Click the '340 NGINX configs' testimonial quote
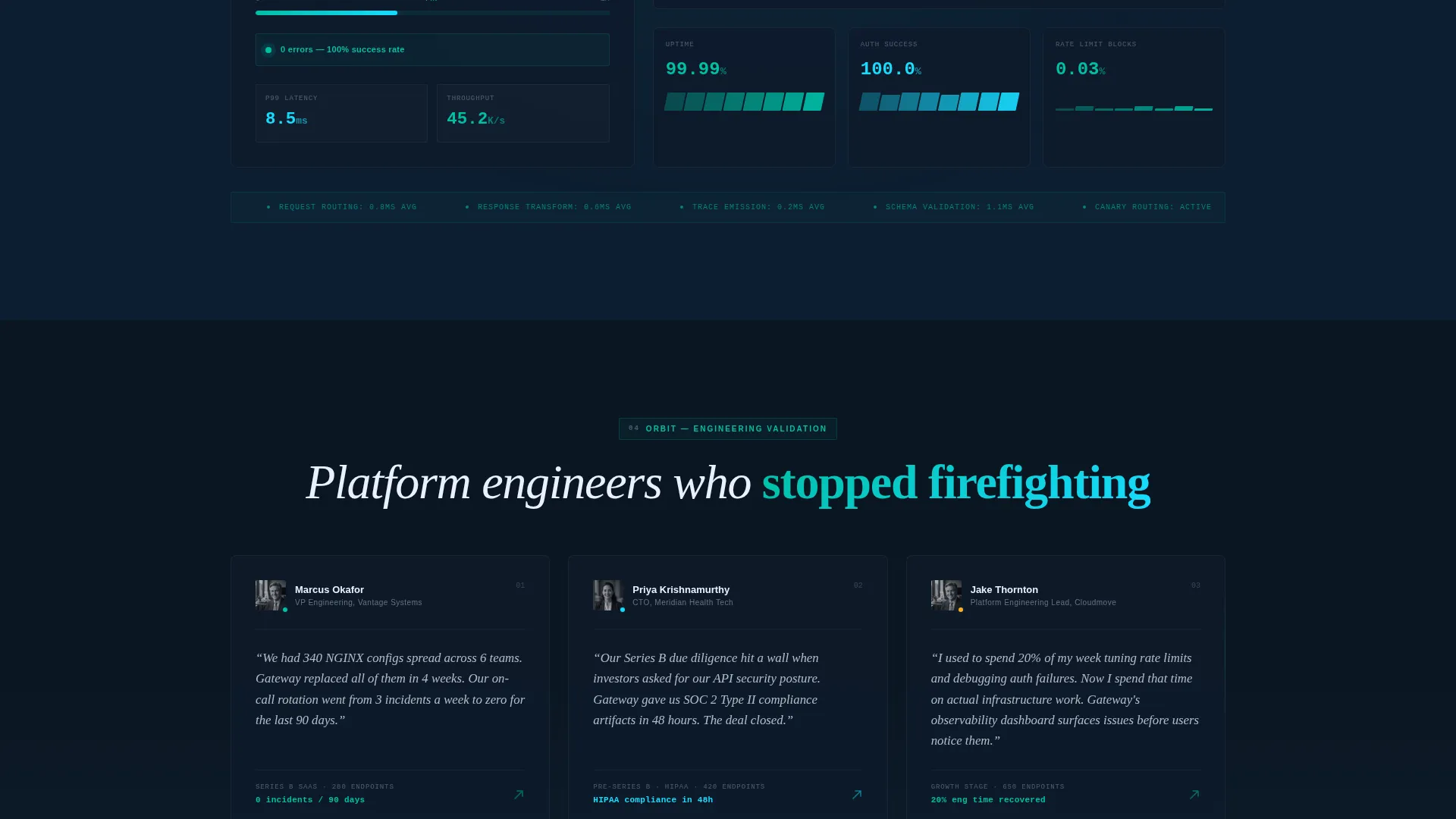 pyautogui.click(x=390, y=689)
